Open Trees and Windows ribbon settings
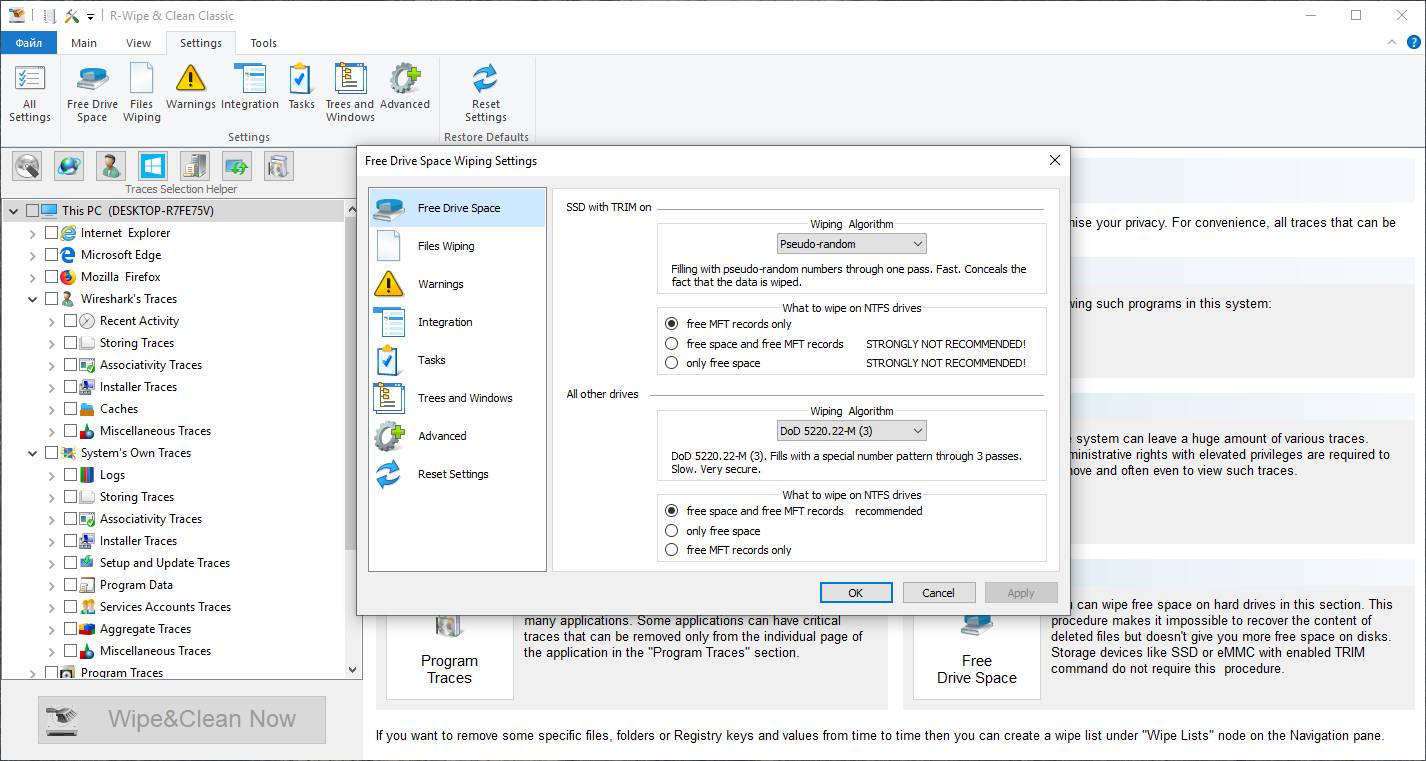The width and height of the screenshot is (1426, 761). pyautogui.click(x=350, y=93)
